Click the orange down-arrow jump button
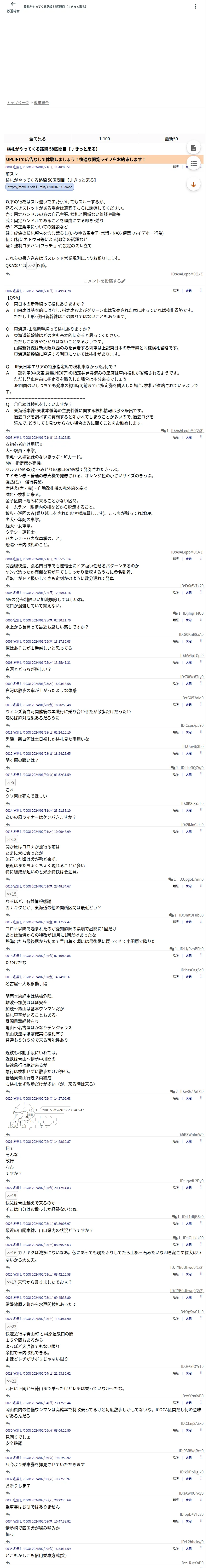Image resolution: width=209 pixels, height=1568 pixels. pos(193,185)
